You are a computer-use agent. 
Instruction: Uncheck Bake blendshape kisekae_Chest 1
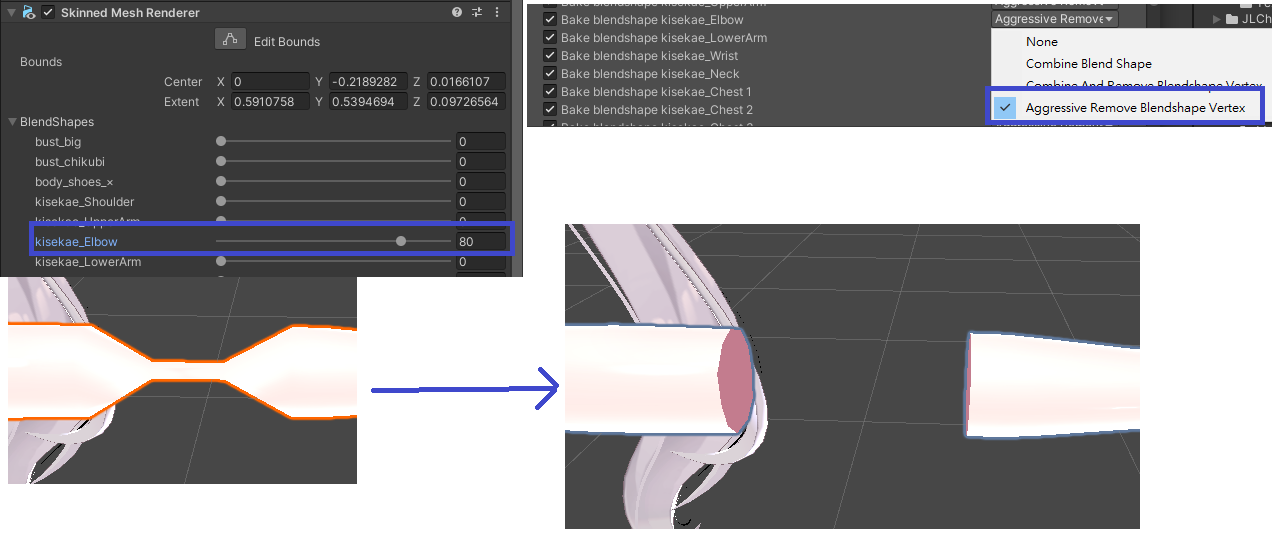[549, 92]
